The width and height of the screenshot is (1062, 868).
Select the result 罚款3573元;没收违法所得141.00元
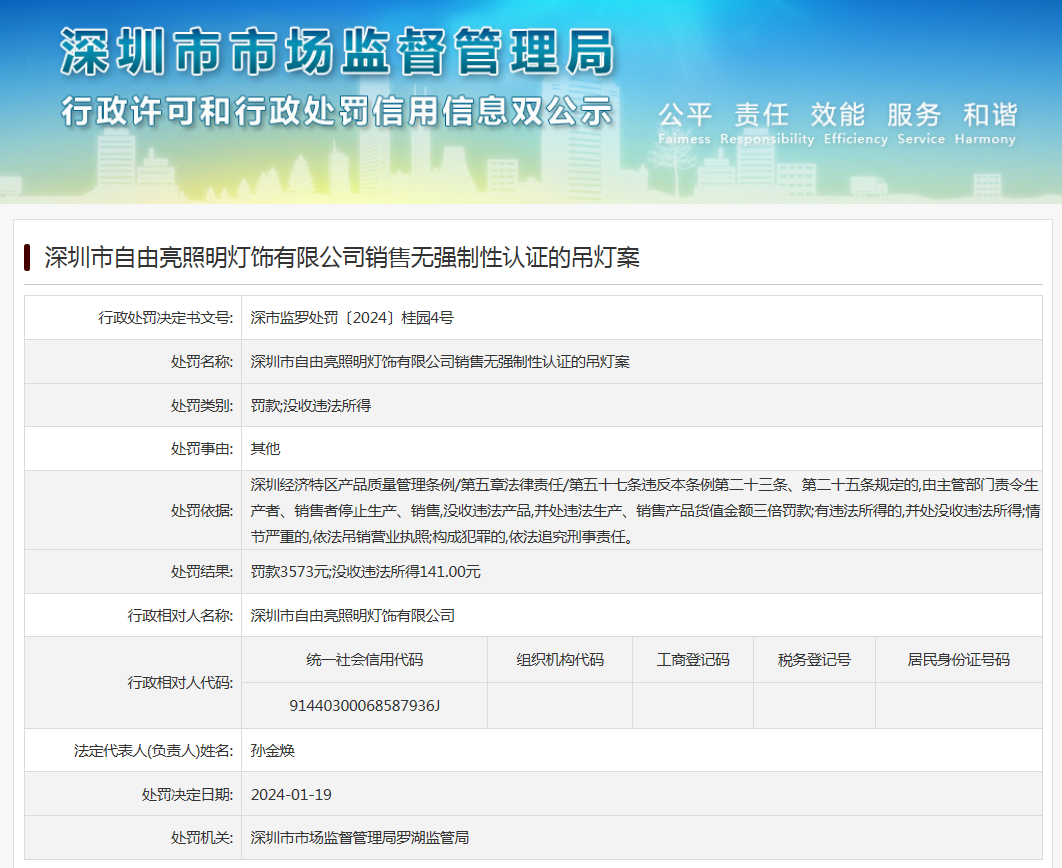click(x=366, y=571)
